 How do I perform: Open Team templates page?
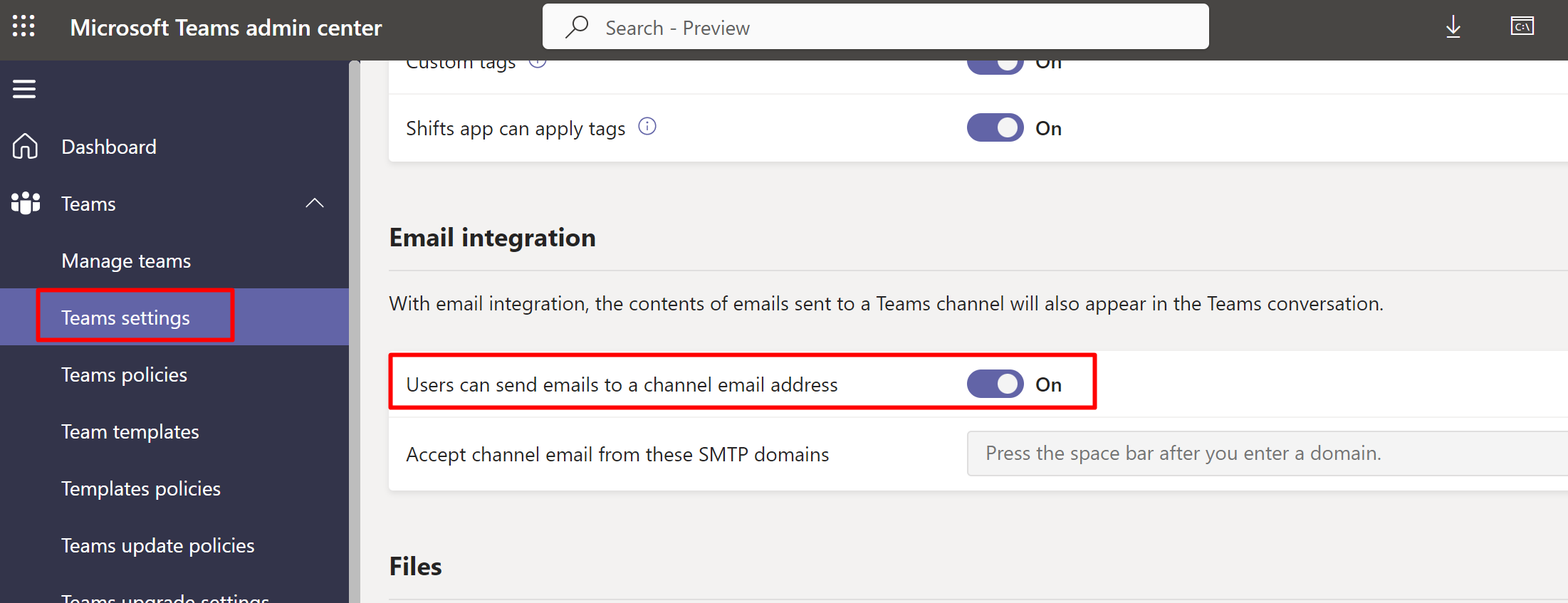[x=130, y=432]
